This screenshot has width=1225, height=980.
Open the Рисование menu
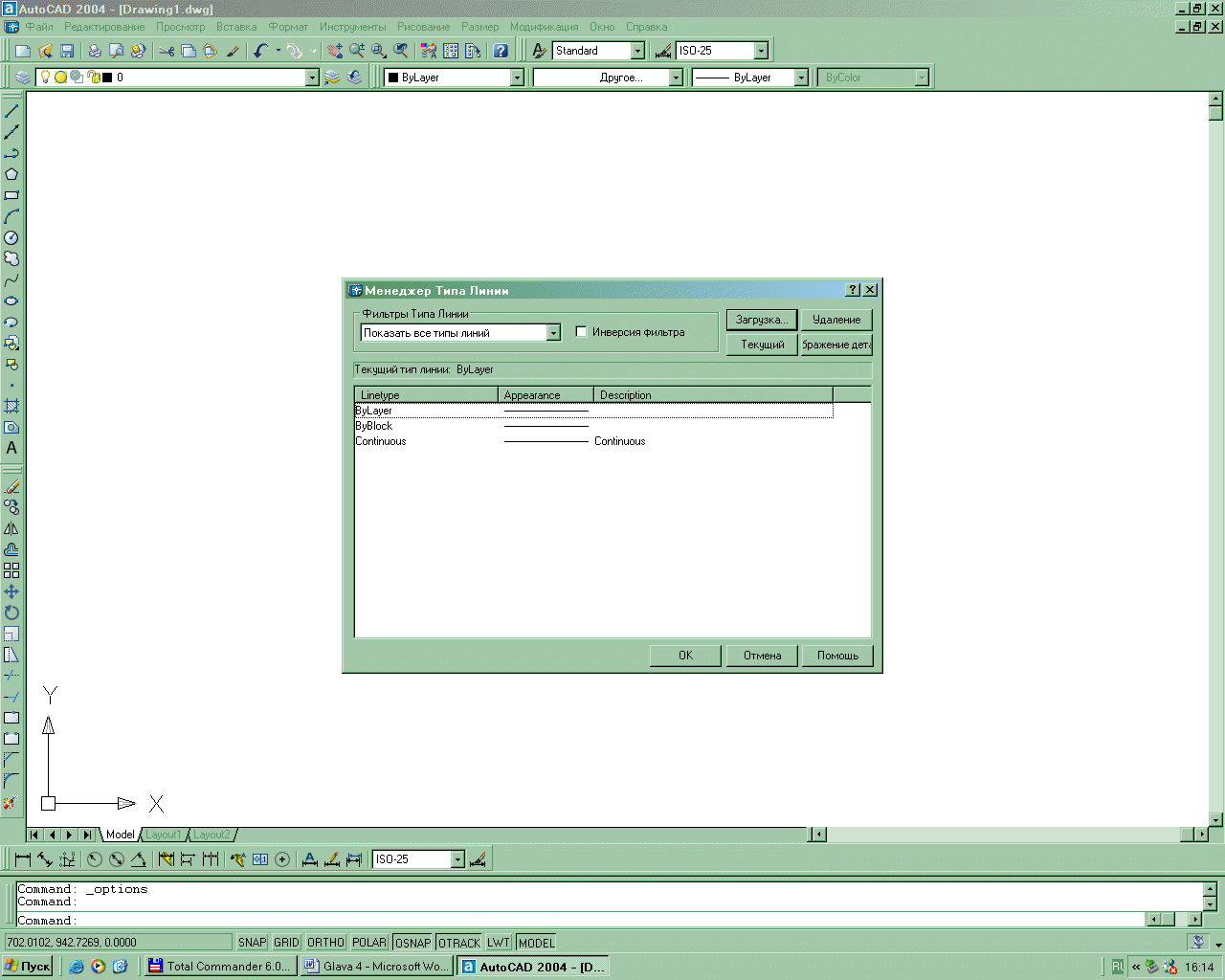click(x=424, y=27)
